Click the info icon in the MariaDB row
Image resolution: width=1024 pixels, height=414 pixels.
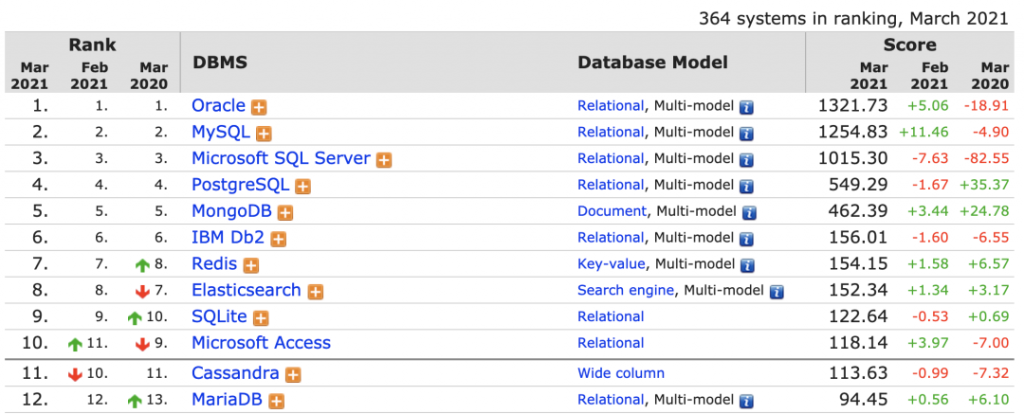click(x=746, y=401)
